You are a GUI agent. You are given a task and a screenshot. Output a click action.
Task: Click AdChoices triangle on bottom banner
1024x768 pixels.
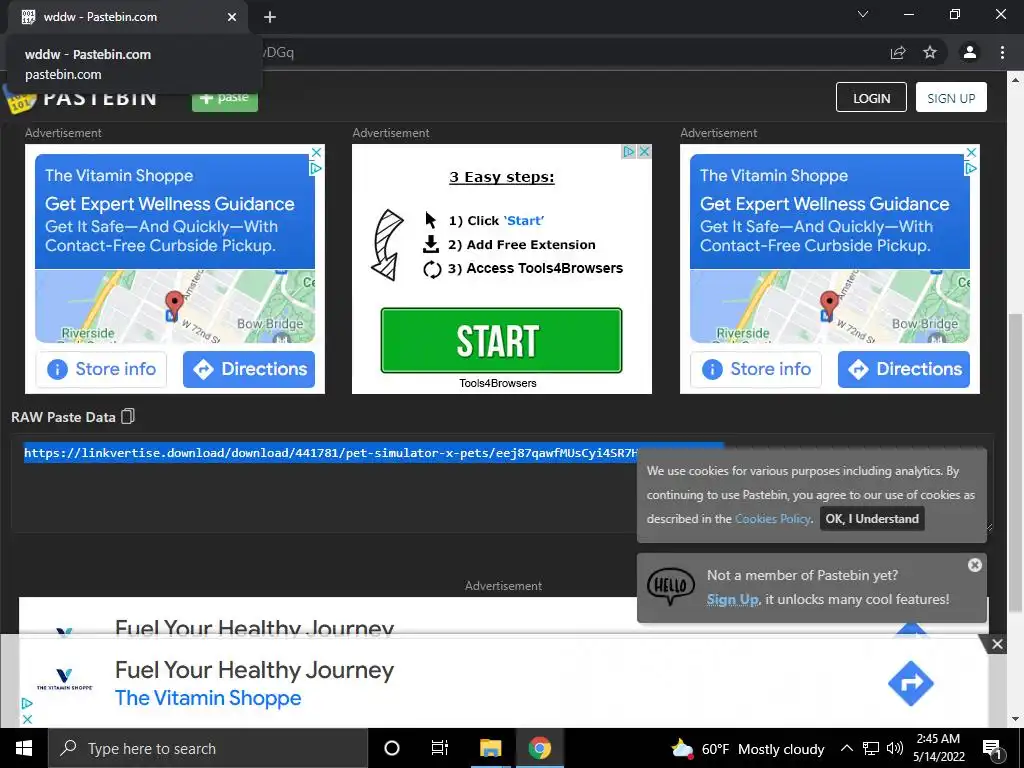(x=27, y=703)
